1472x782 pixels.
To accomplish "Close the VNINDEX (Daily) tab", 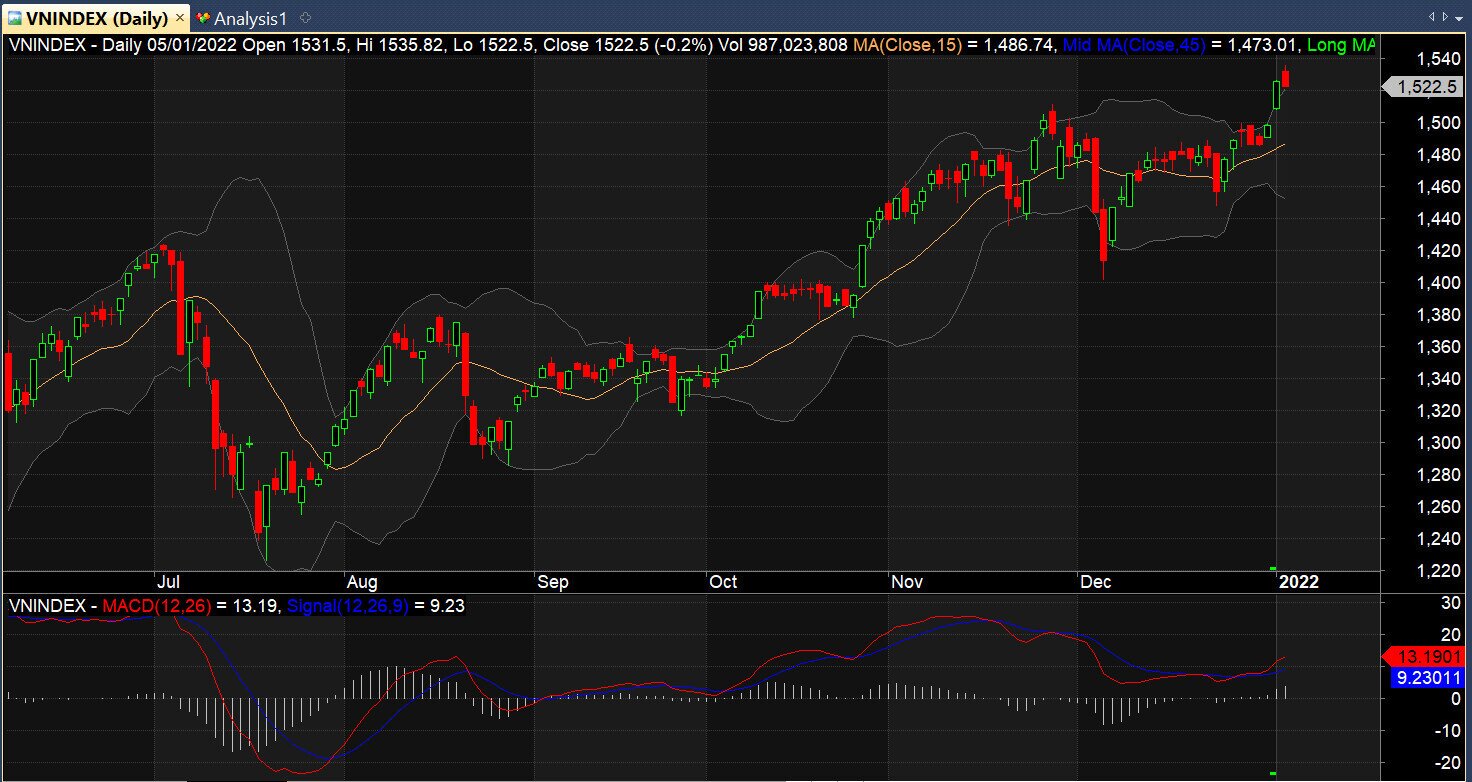I will click(179, 18).
